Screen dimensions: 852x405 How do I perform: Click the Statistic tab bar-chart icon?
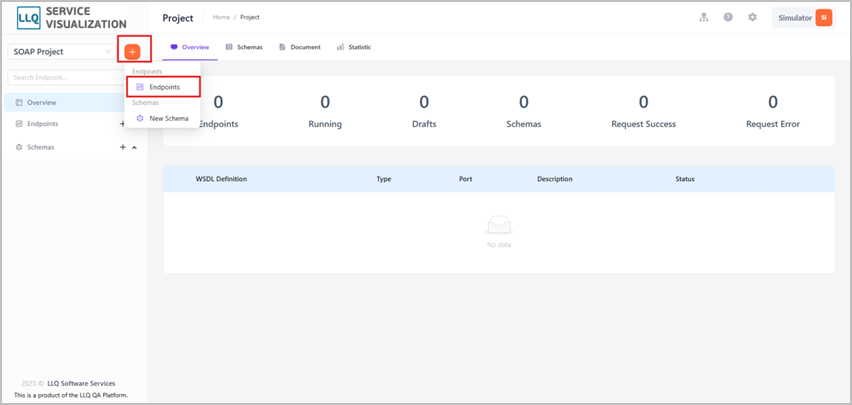[x=340, y=47]
